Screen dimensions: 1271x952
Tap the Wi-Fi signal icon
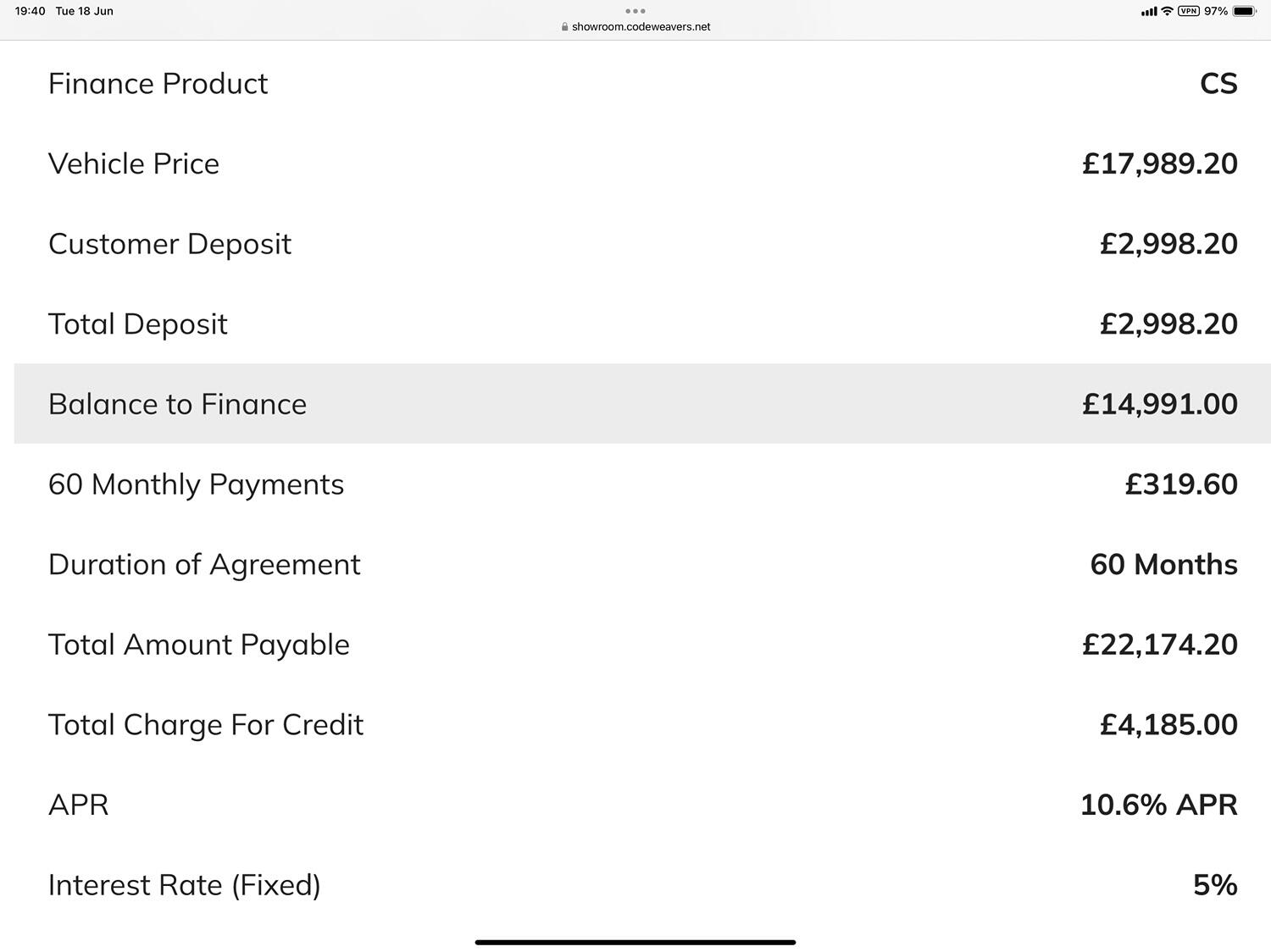1167,11
